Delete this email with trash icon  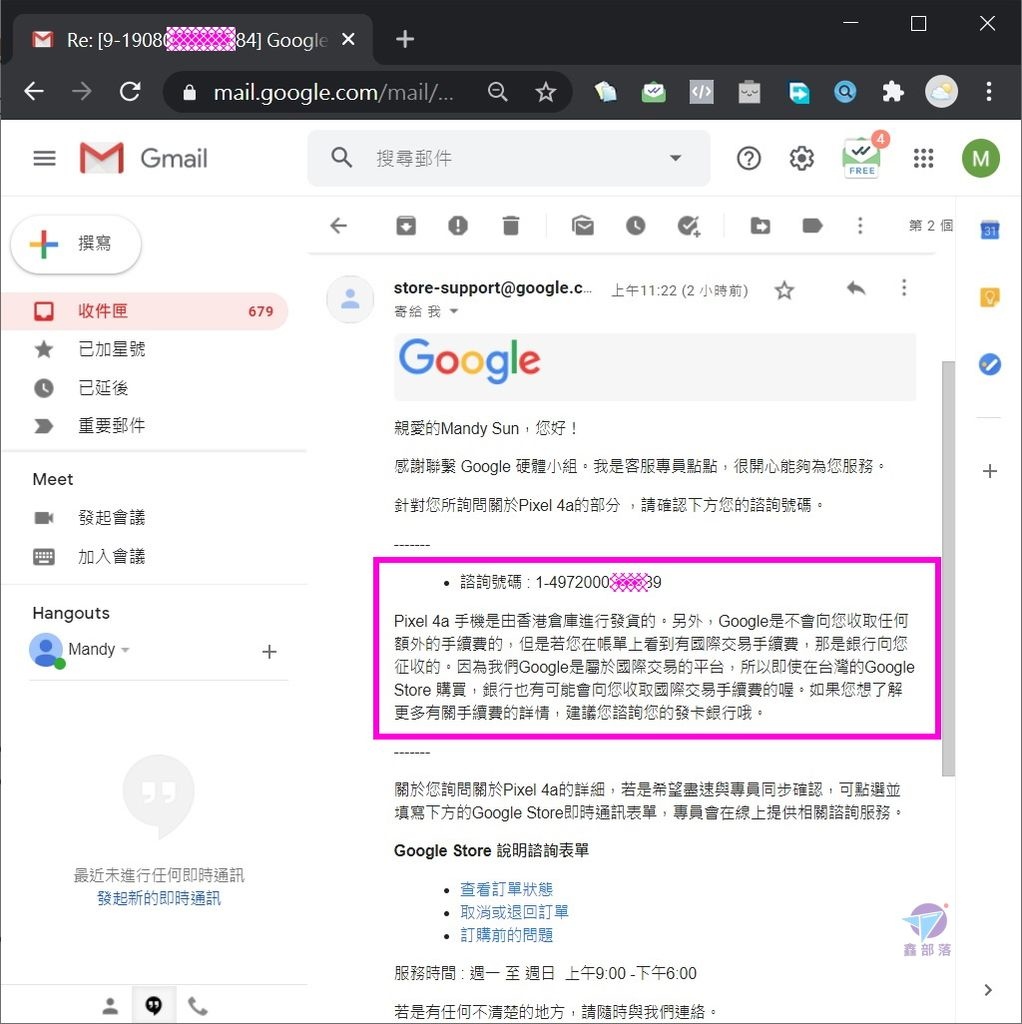coord(511,226)
